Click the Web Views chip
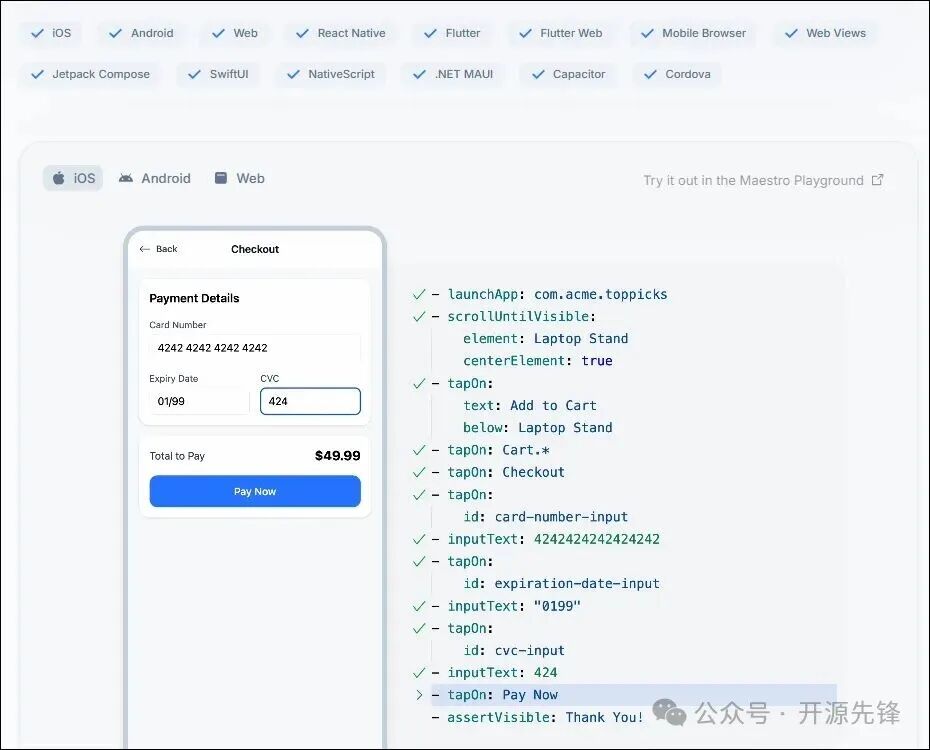930x750 pixels. point(825,33)
